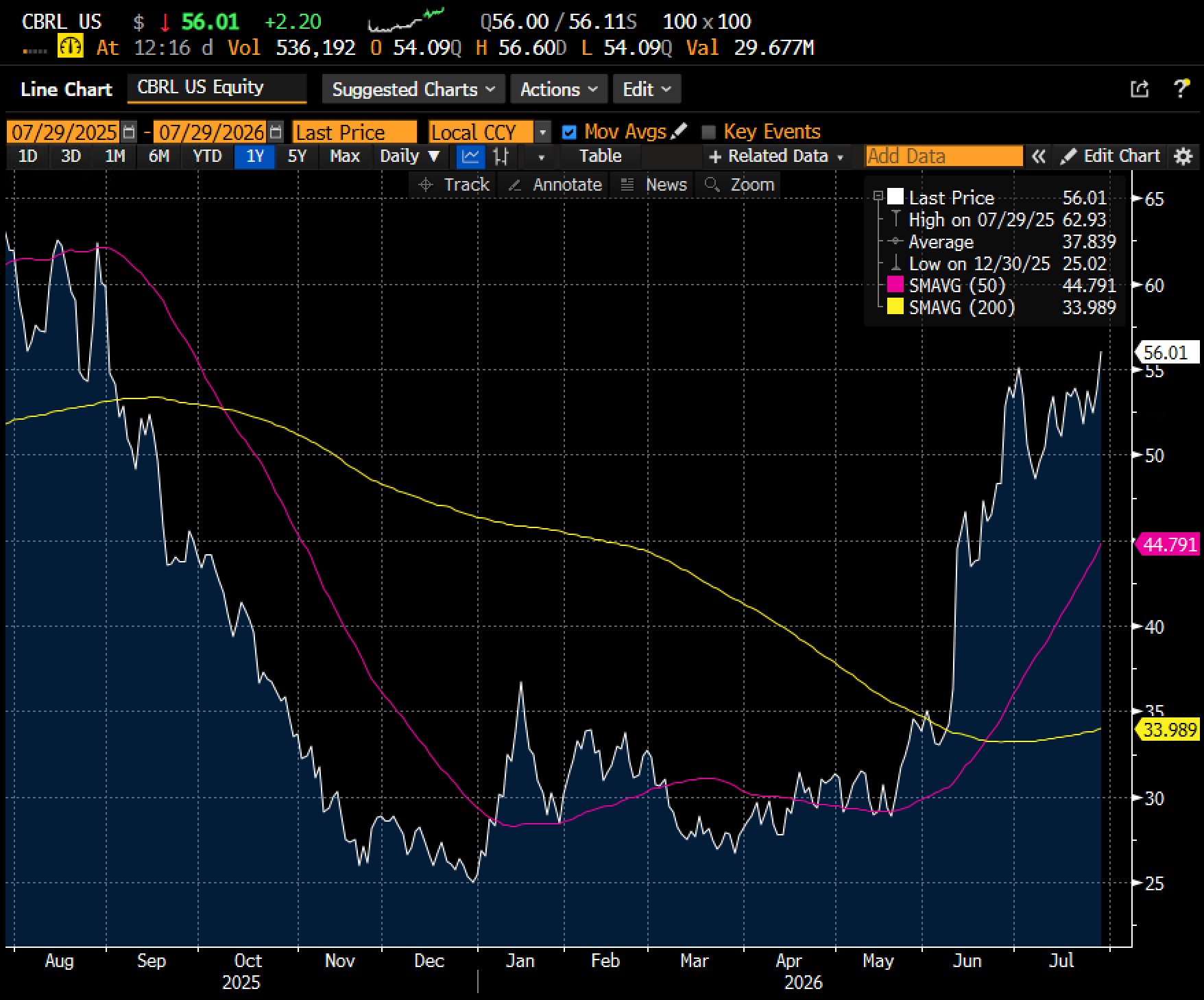The height and width of the screenshot is (1000, 1204).
Task: Click the red down arrow next to price
Action: [x=165, y=22]
